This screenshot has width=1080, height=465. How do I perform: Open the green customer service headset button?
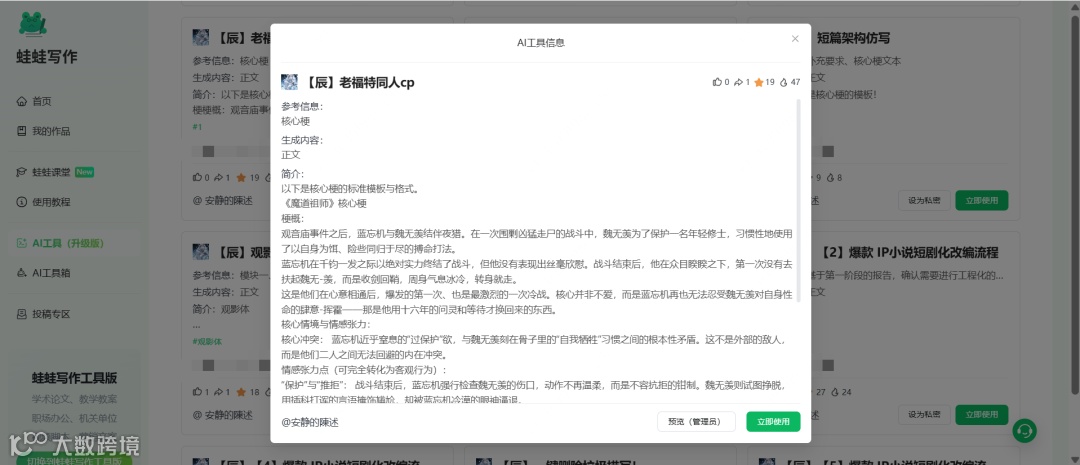coord(1024,431)
